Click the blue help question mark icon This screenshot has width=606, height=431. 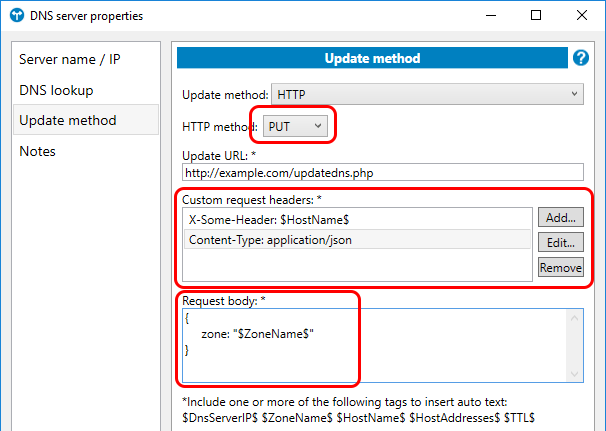pyautogui.click(x=581, y=58)
